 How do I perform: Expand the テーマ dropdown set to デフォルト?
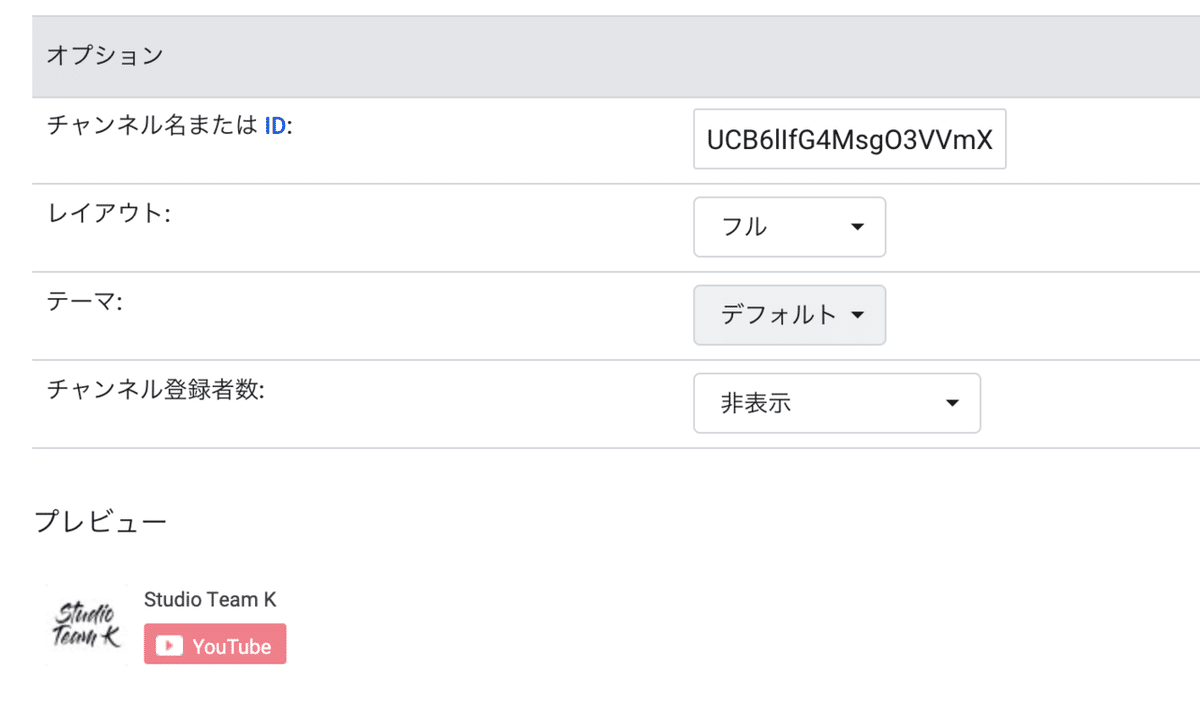tap(789, 315)
